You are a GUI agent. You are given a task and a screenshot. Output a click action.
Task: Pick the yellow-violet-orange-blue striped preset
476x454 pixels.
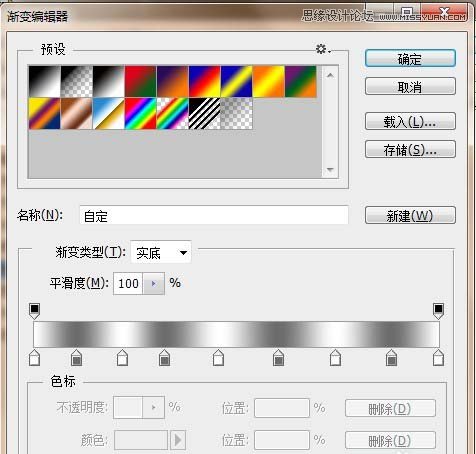coord(45,113)
